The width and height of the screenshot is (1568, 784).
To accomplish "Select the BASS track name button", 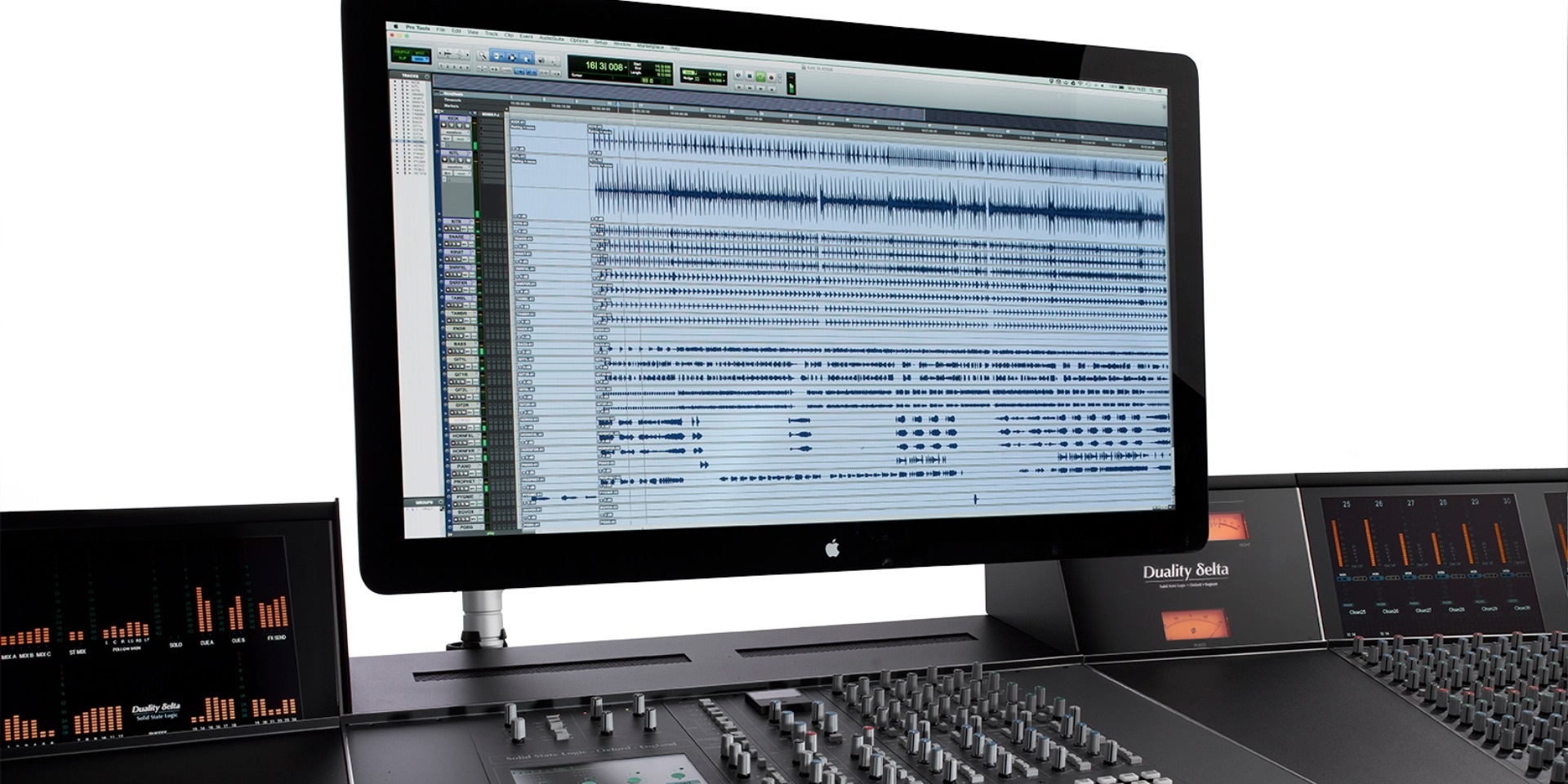I will pyautogui.click(x=461, y=344).
